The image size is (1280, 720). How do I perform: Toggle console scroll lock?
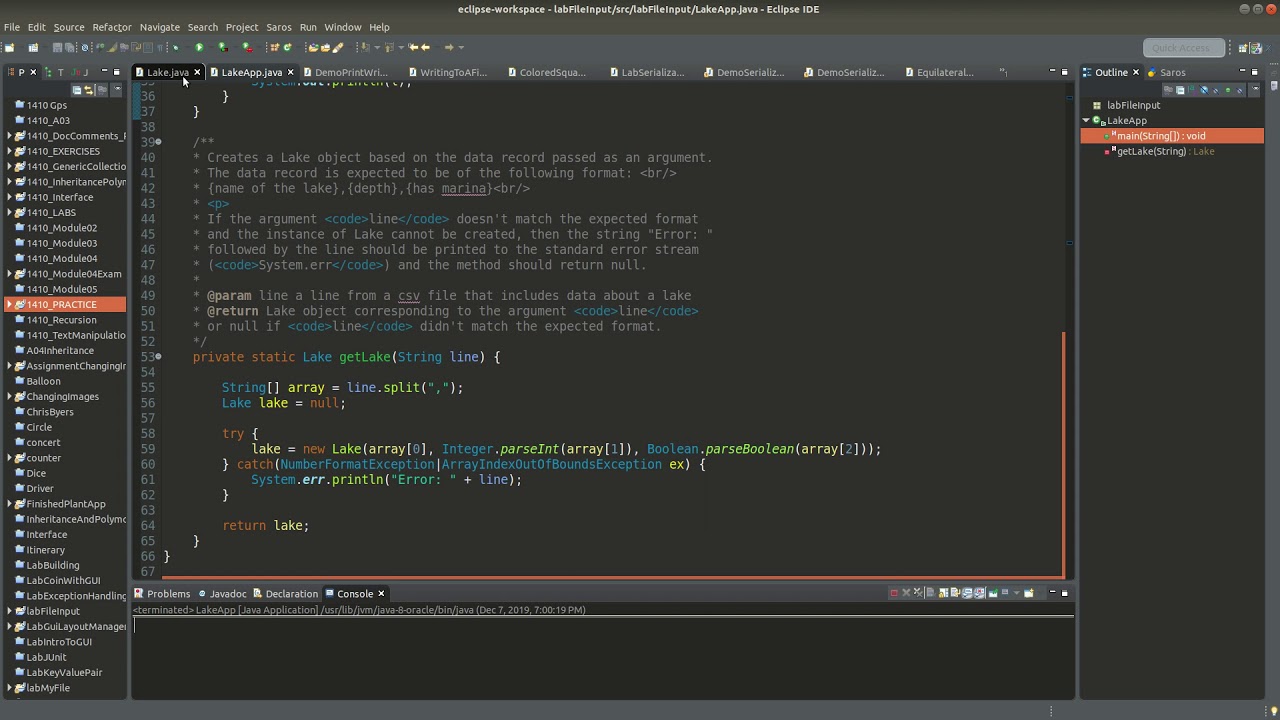click(943, 593)
